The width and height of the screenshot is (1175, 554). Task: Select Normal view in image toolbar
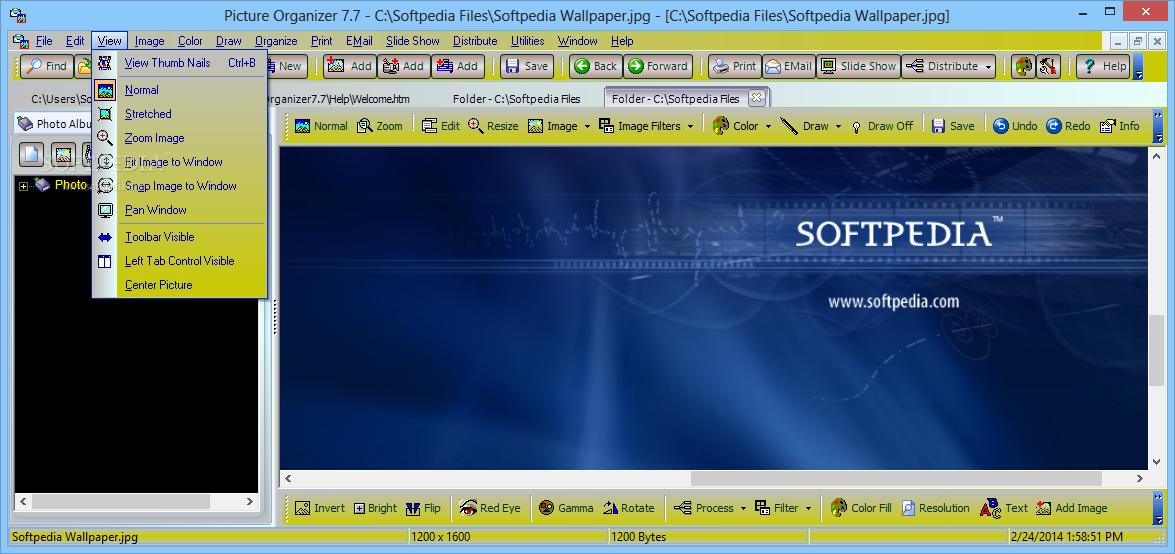(321, 126)
